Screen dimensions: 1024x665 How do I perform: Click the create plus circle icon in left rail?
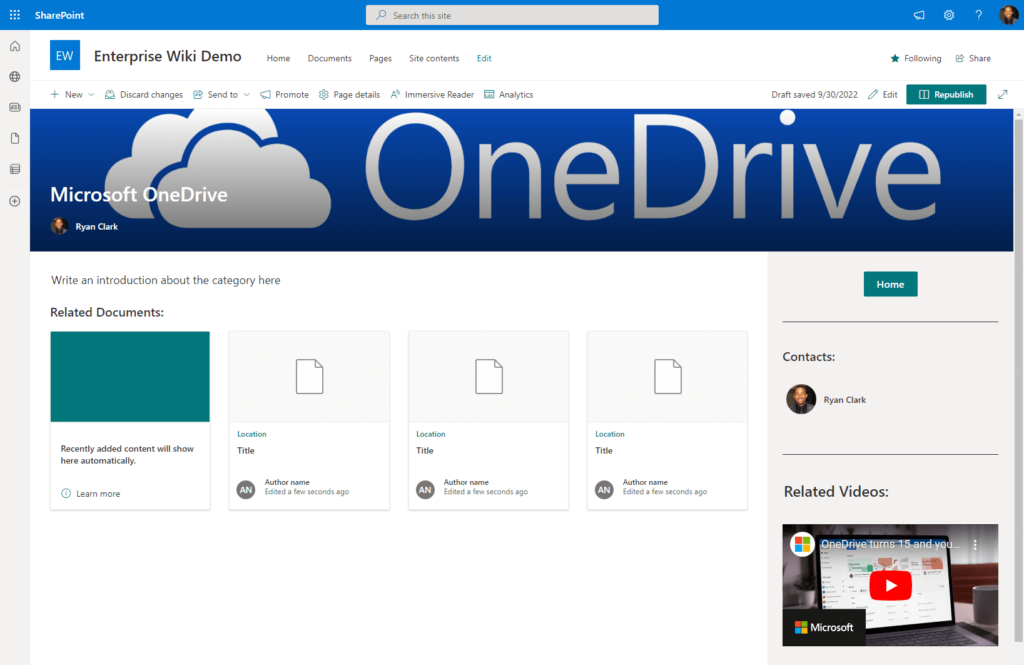pos(15,201)
